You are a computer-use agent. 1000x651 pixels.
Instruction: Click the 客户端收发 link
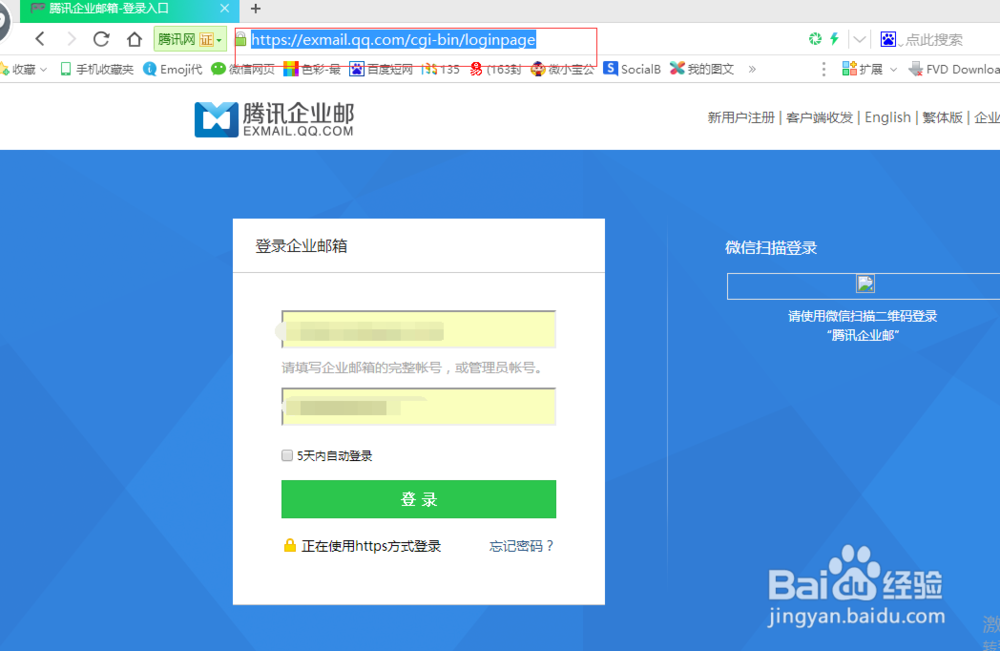pyautogui.click(x=820, y=117)
